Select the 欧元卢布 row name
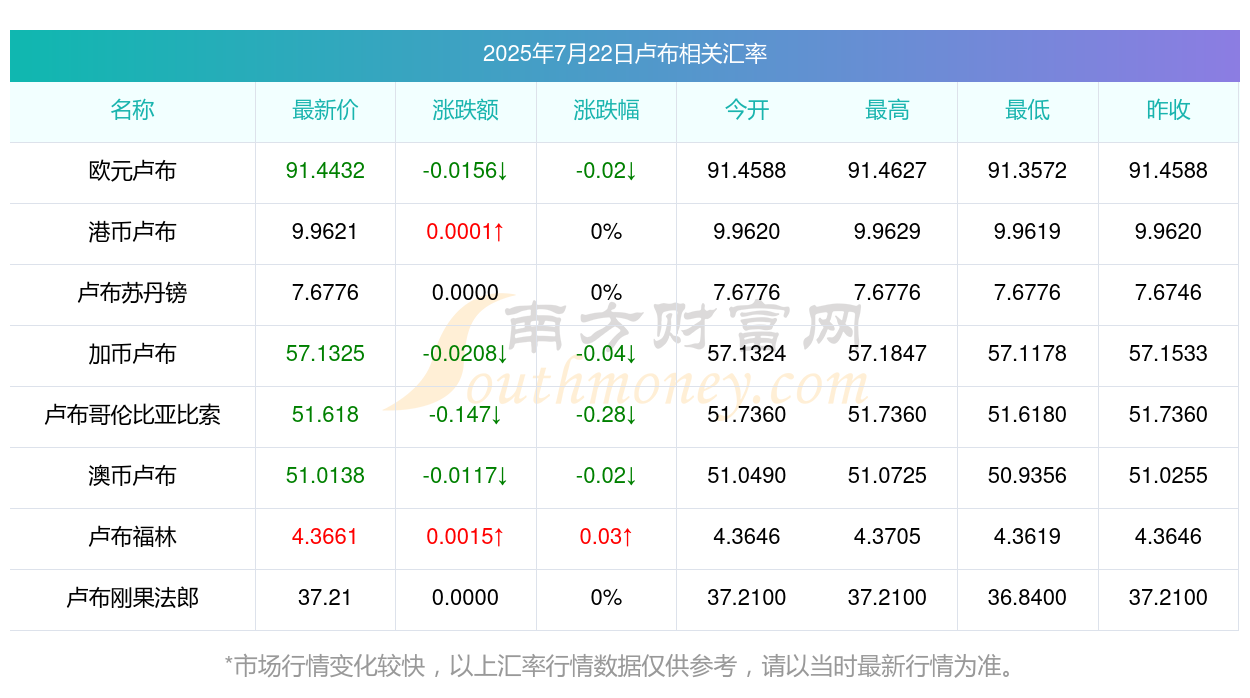 coord(132,171)
